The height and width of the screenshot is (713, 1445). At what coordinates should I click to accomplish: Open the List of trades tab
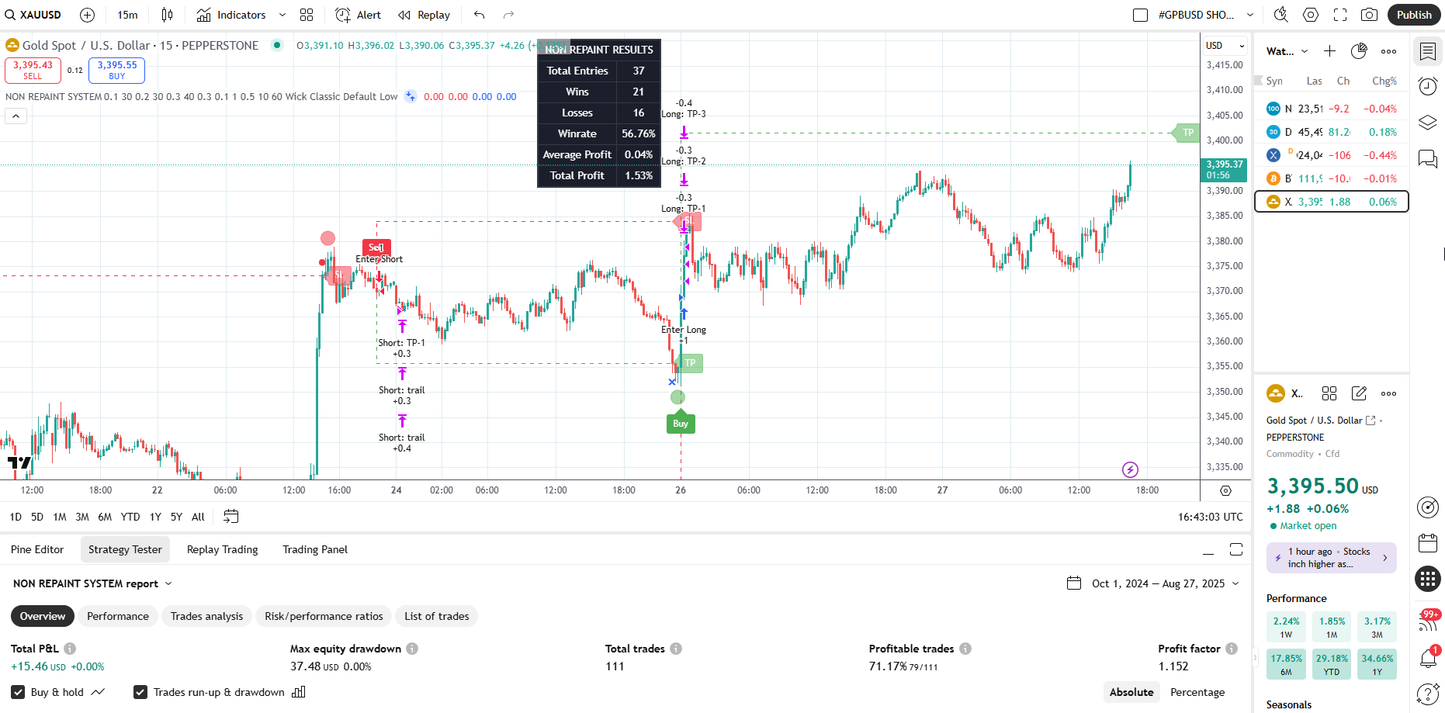coord(436,616)
